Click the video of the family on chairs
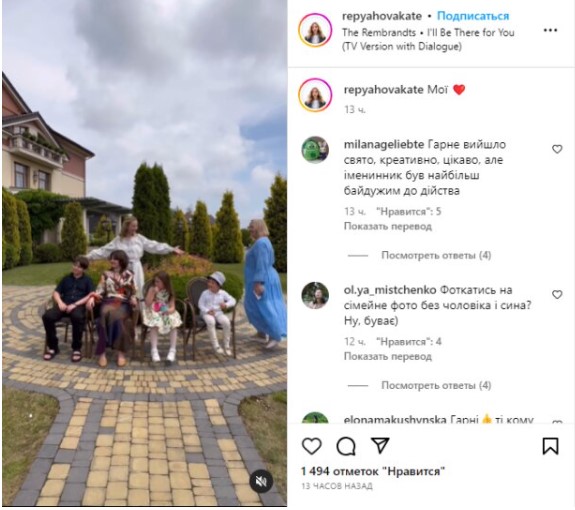 144,253
